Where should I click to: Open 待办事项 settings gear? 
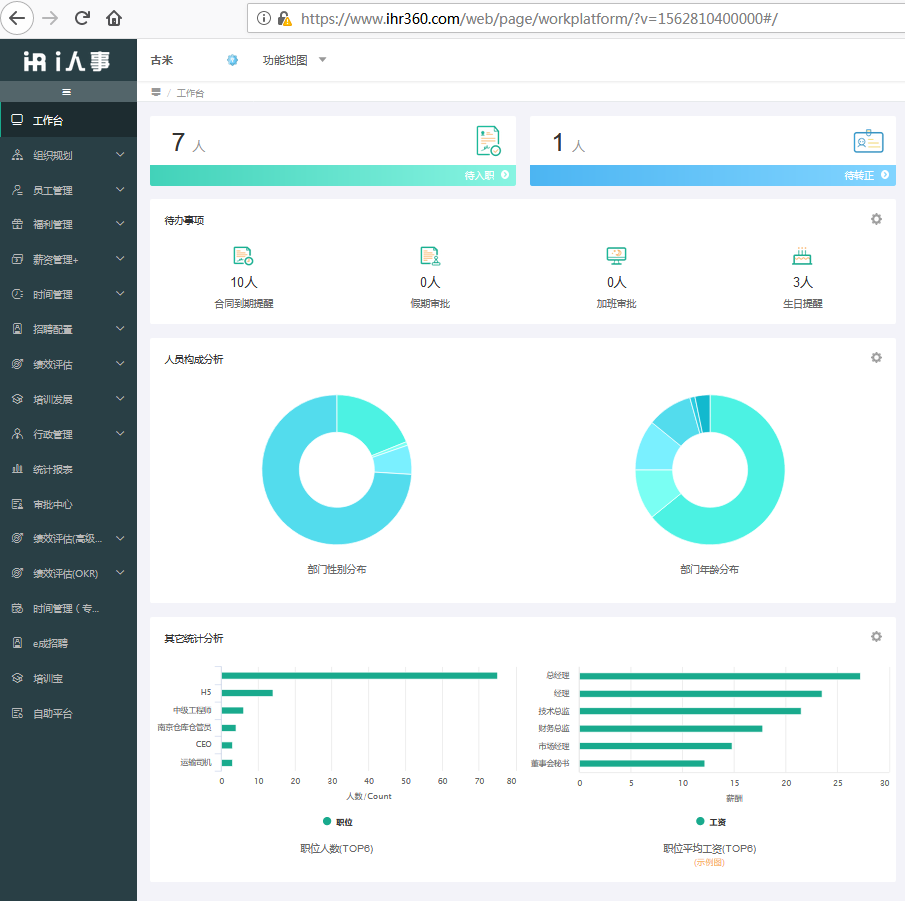(x=876, y=219)
